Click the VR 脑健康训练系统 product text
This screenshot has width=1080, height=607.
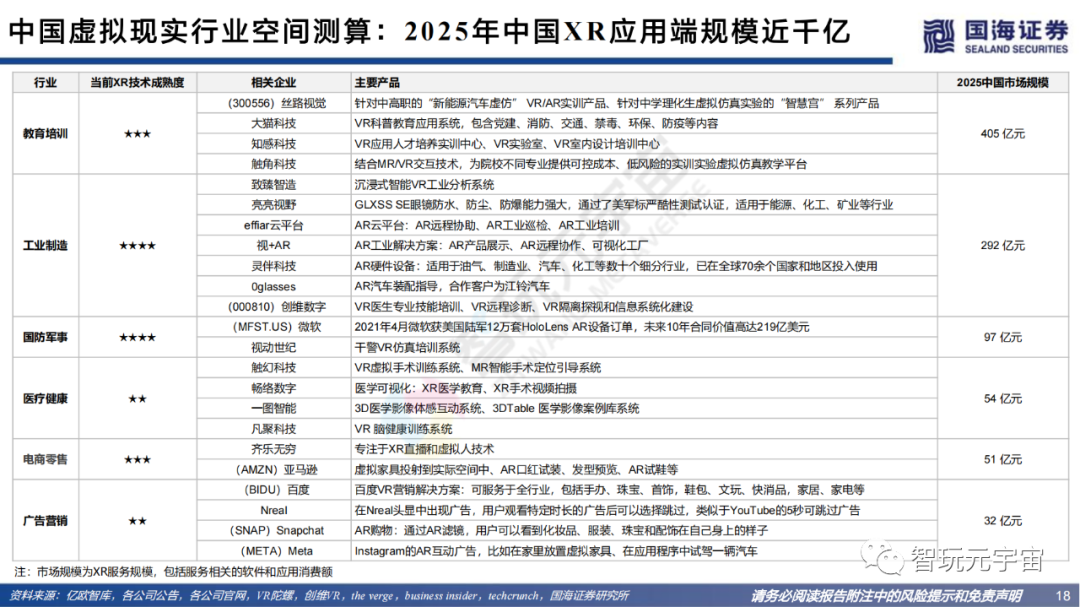tap(403, 429)
